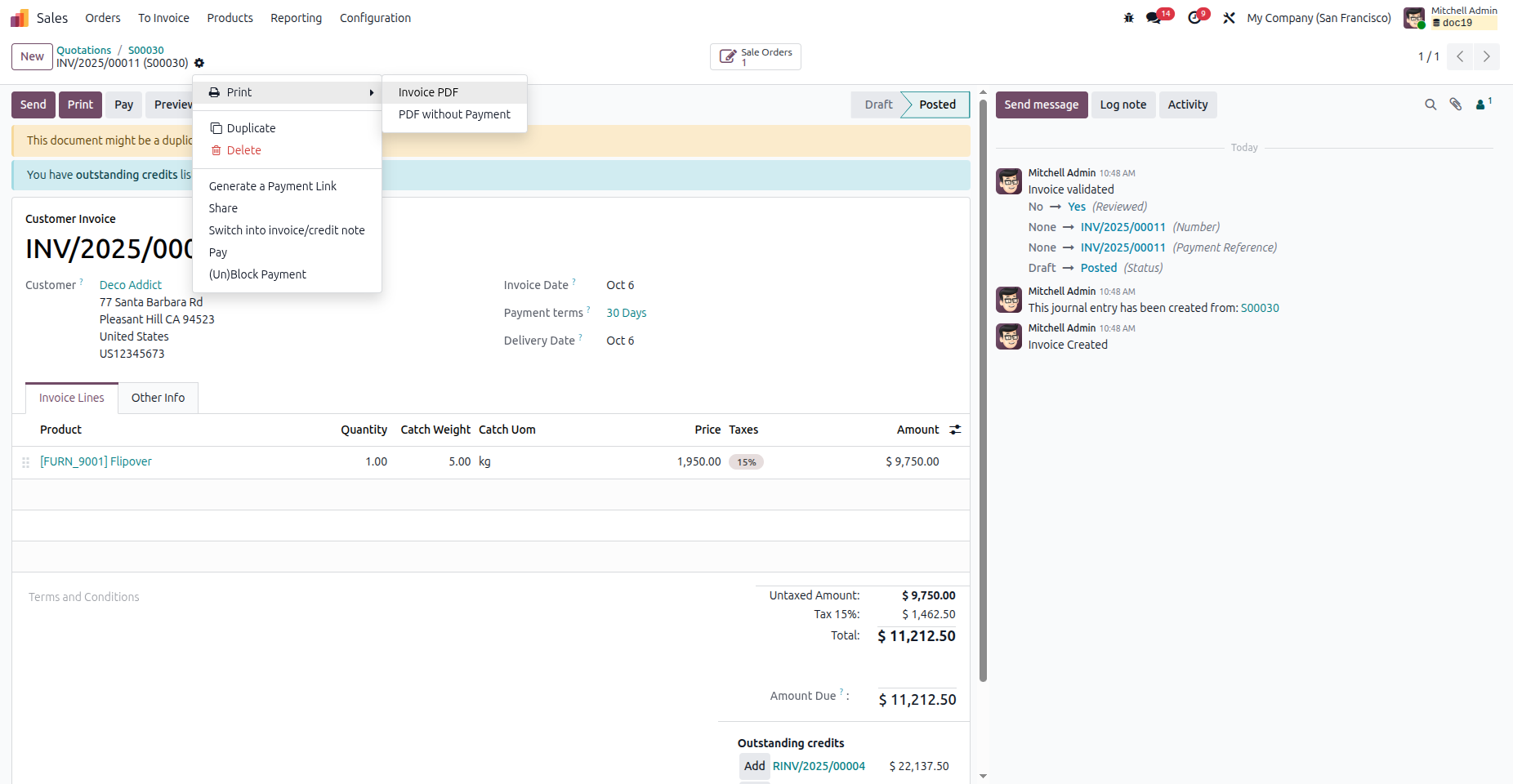Click Amount Due help question mark
Viewport: 1513px width, 784px height.
[841, 693]
